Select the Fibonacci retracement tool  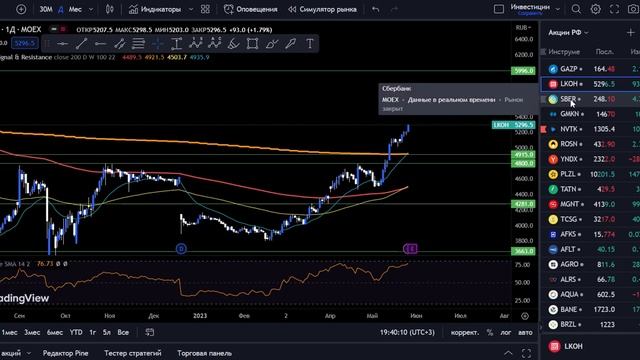coord(138,43)
